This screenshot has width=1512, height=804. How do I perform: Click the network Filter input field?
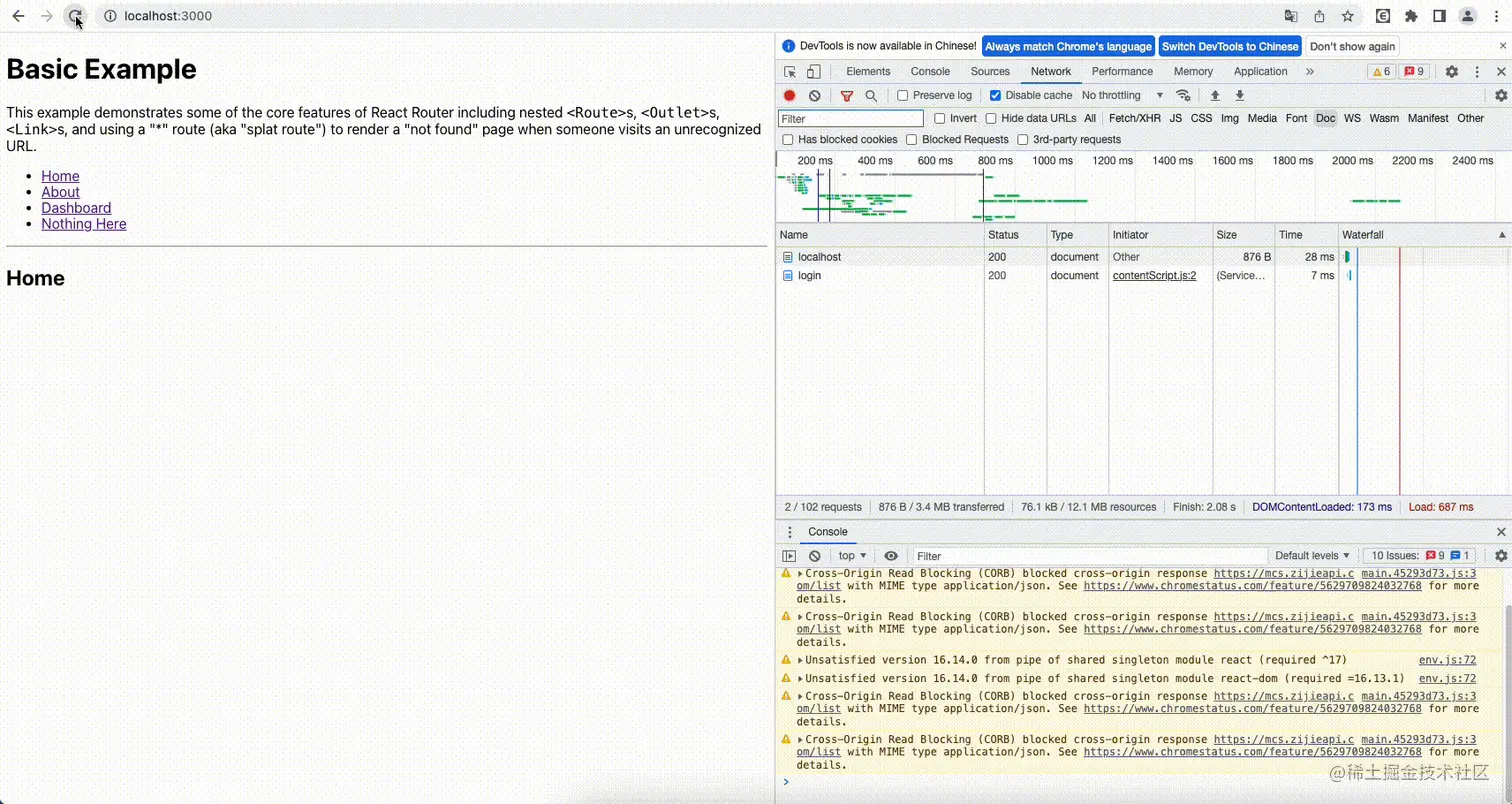[851, 118]
